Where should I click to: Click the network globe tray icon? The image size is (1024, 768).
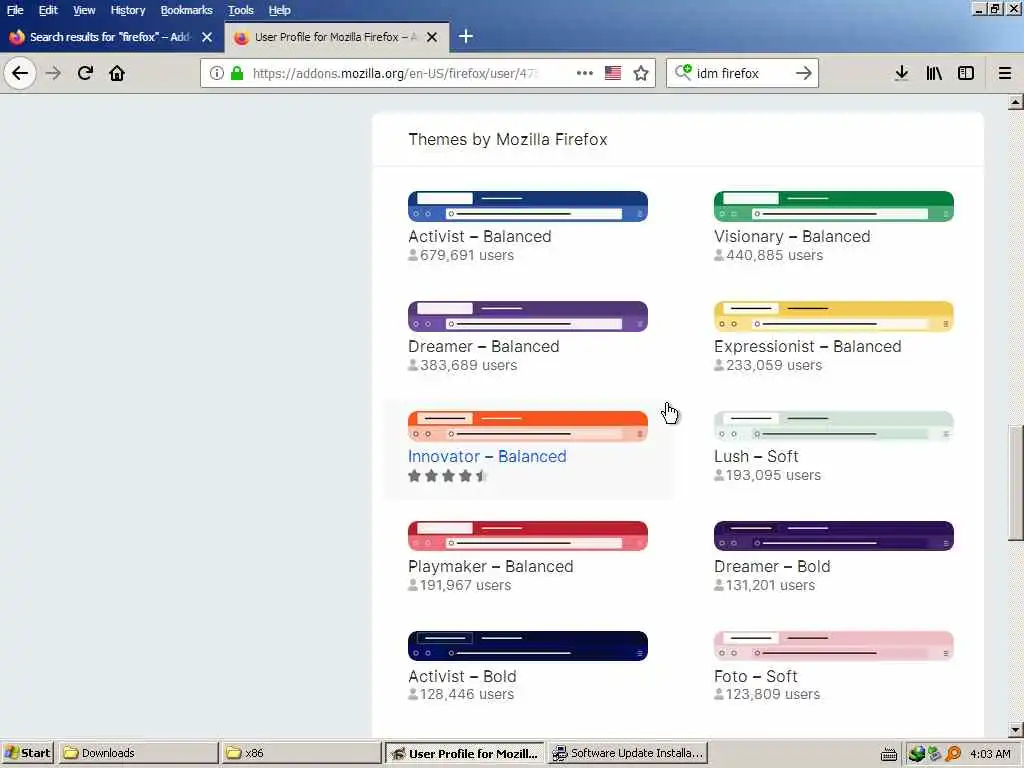pos(917,754)
